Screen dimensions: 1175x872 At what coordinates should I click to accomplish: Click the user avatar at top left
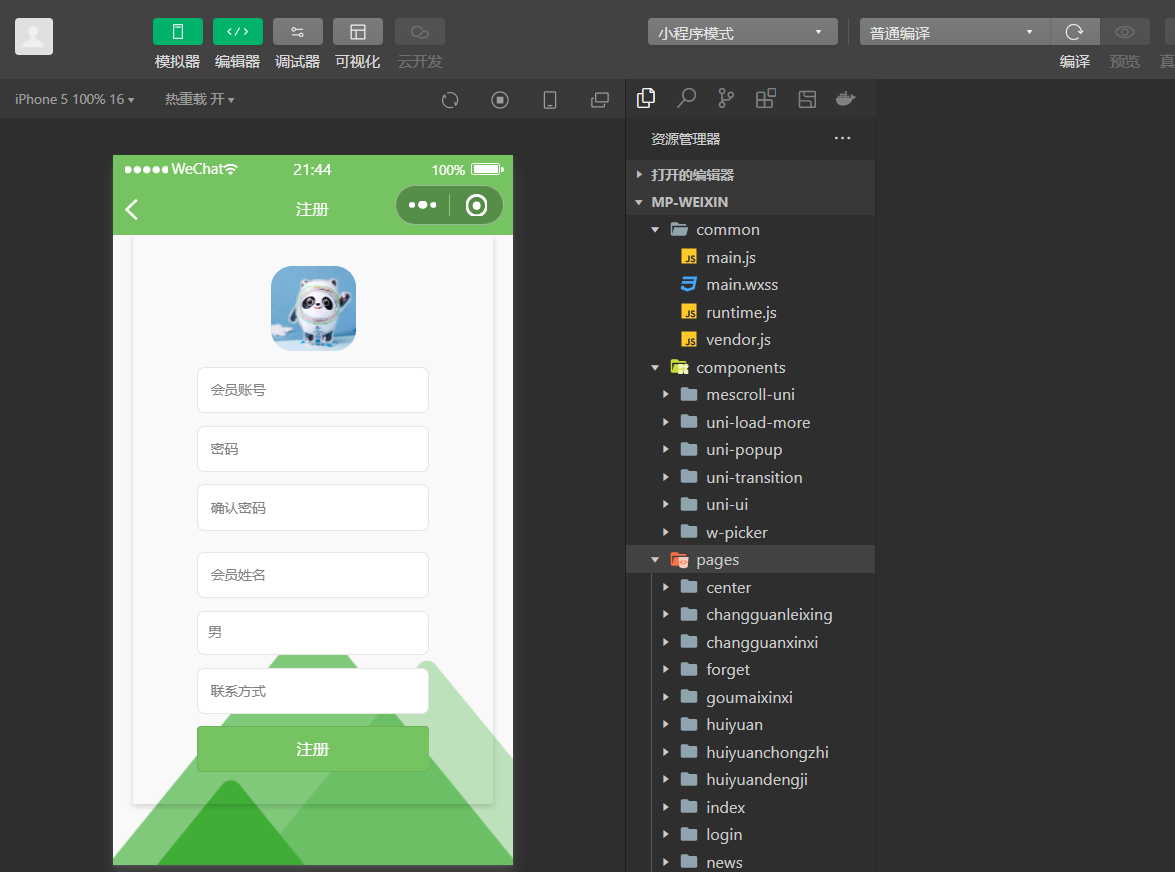click(34, 37)
